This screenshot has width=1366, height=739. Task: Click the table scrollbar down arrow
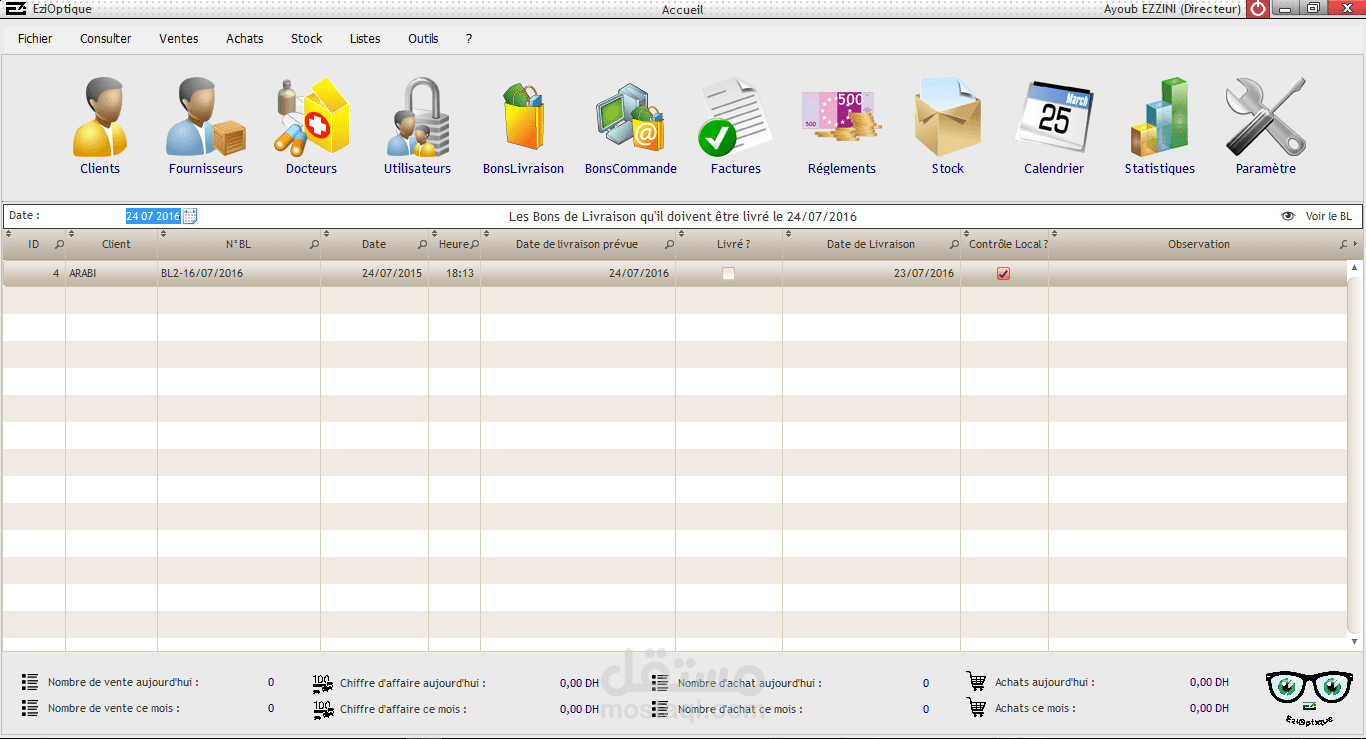coord(1355,642)
